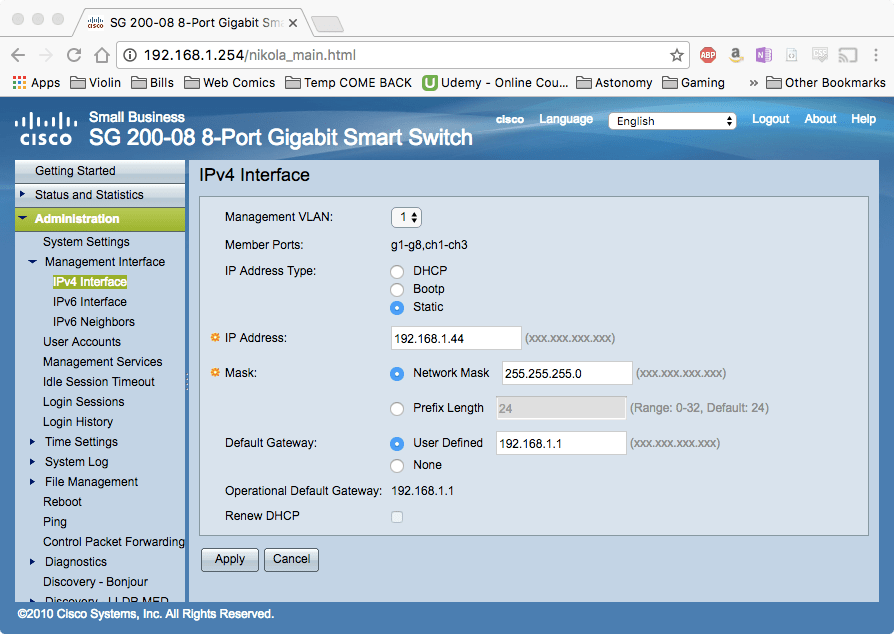Open the Gaming bookmarks folder

point(693,83)
